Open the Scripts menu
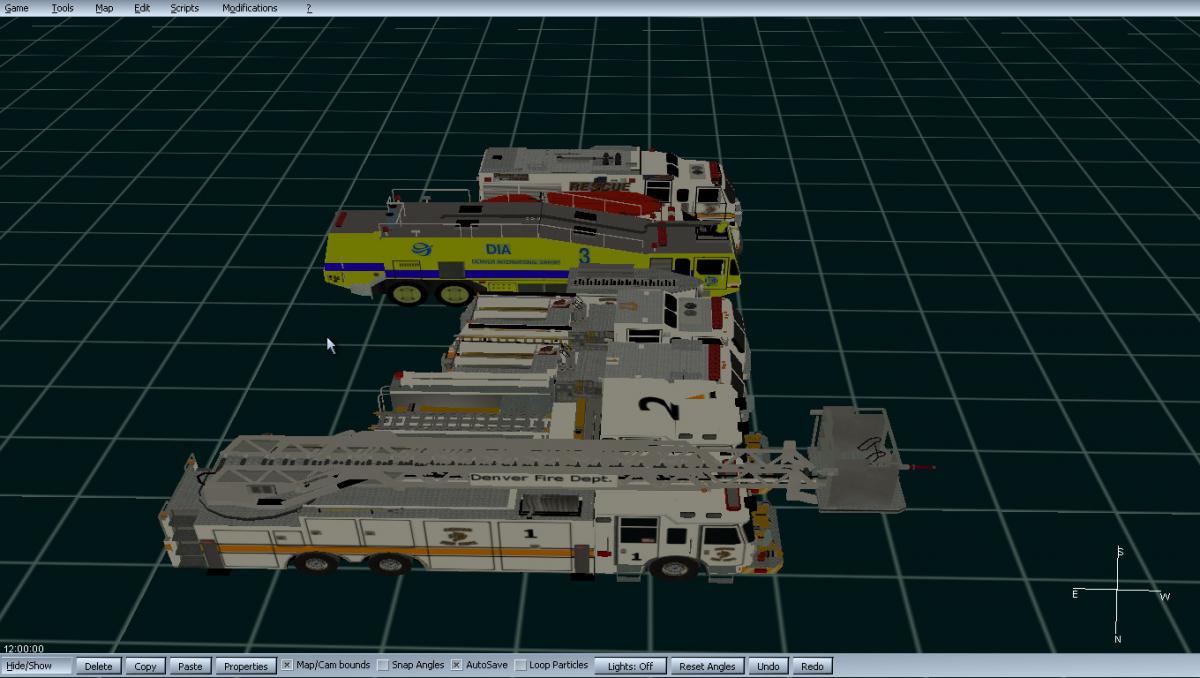Viewport: 1200px width, 678px height. point(184,8)
